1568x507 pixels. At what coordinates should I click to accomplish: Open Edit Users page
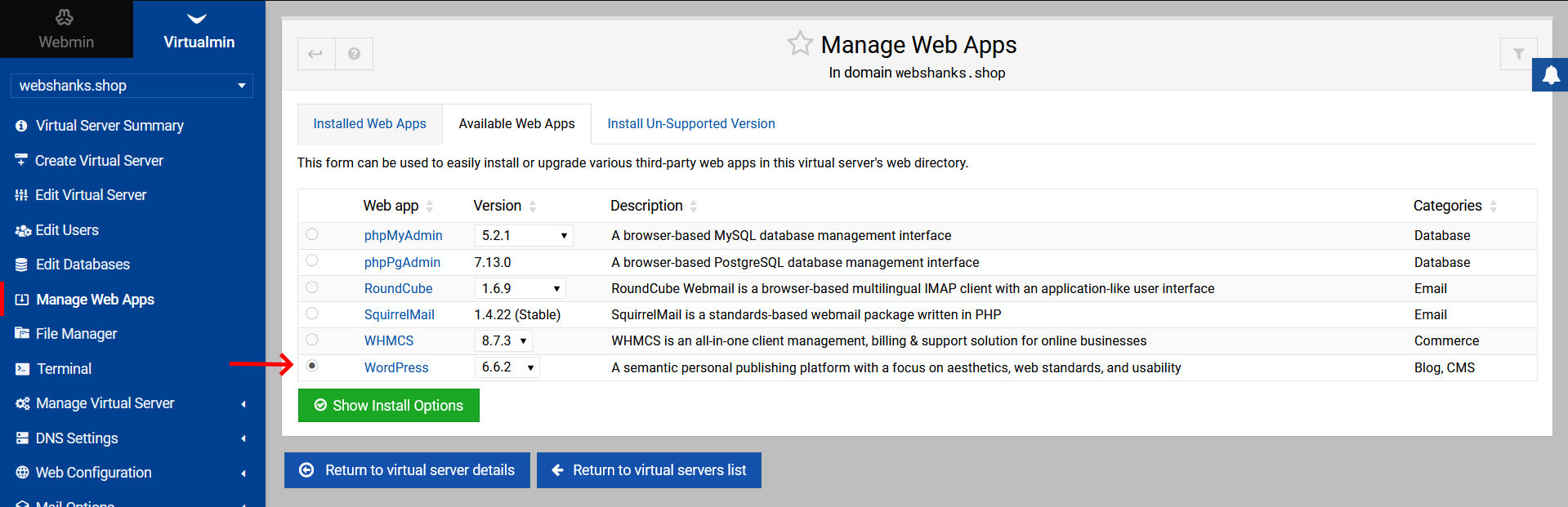(x=67, y=230)
